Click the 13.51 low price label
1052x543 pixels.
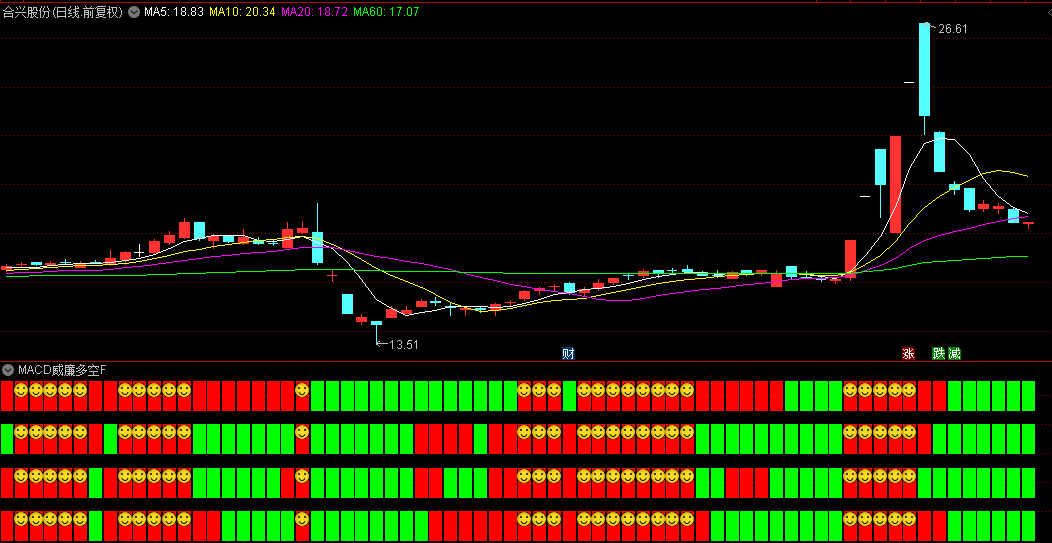pyautogui.click(x=403, y=344)
